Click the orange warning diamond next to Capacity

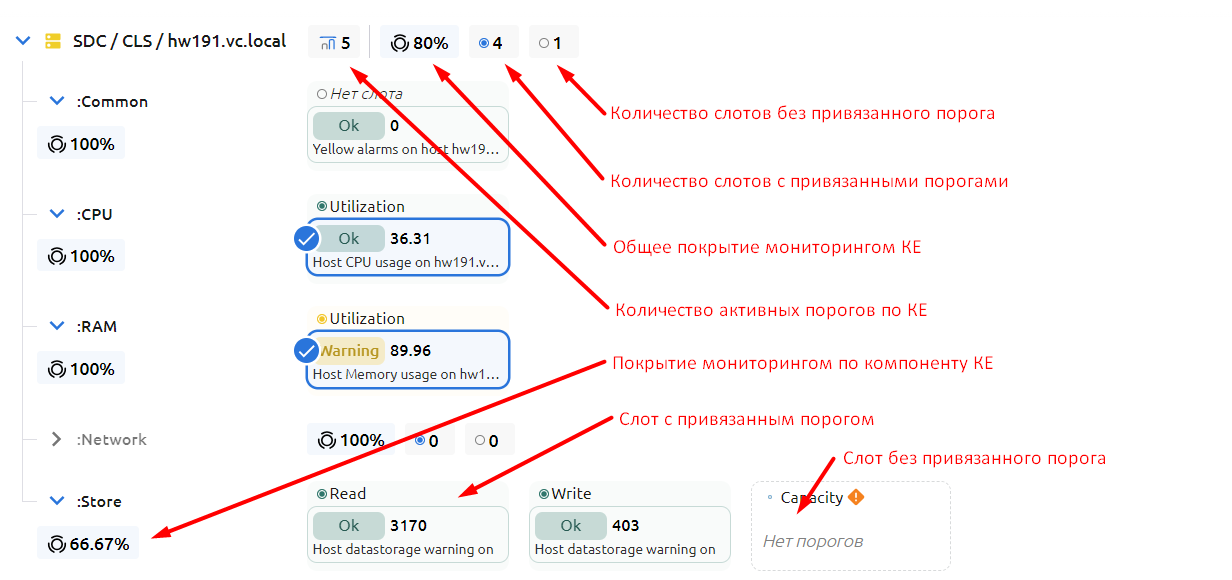856,497
